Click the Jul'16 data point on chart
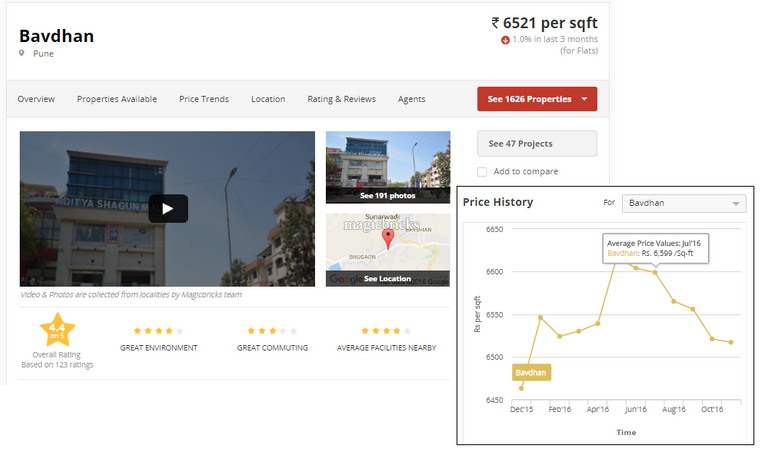The width and height of the screenshot is (763, 450). (x=655, y=272)
